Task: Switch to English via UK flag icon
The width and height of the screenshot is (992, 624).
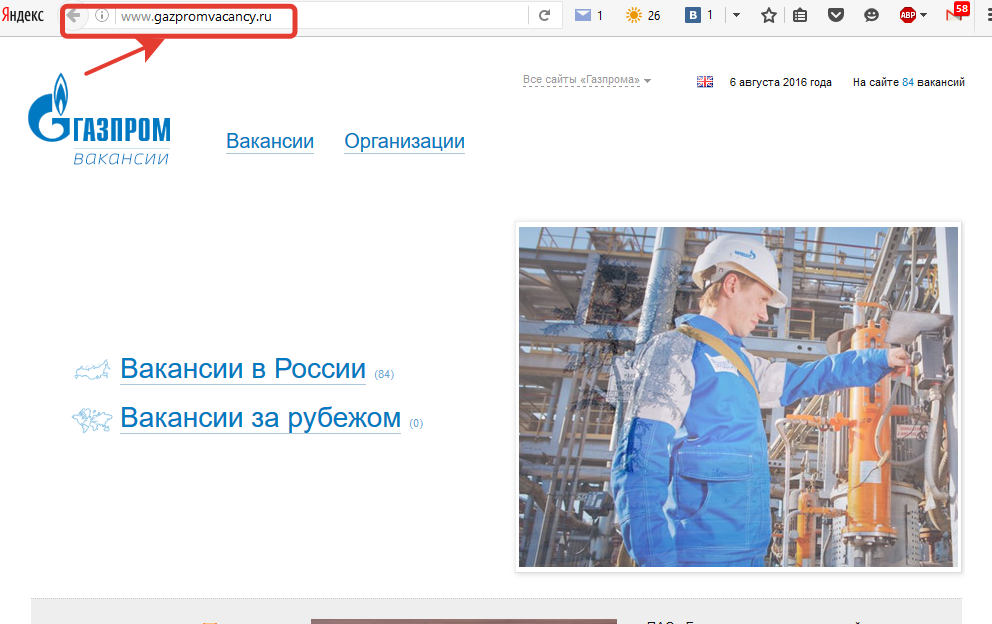Action: 705,82
